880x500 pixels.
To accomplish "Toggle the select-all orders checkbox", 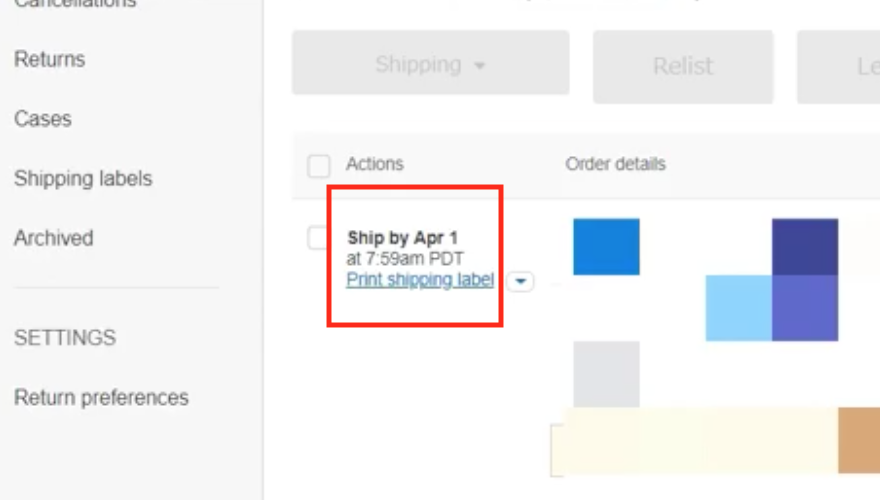I will (319, 166).
